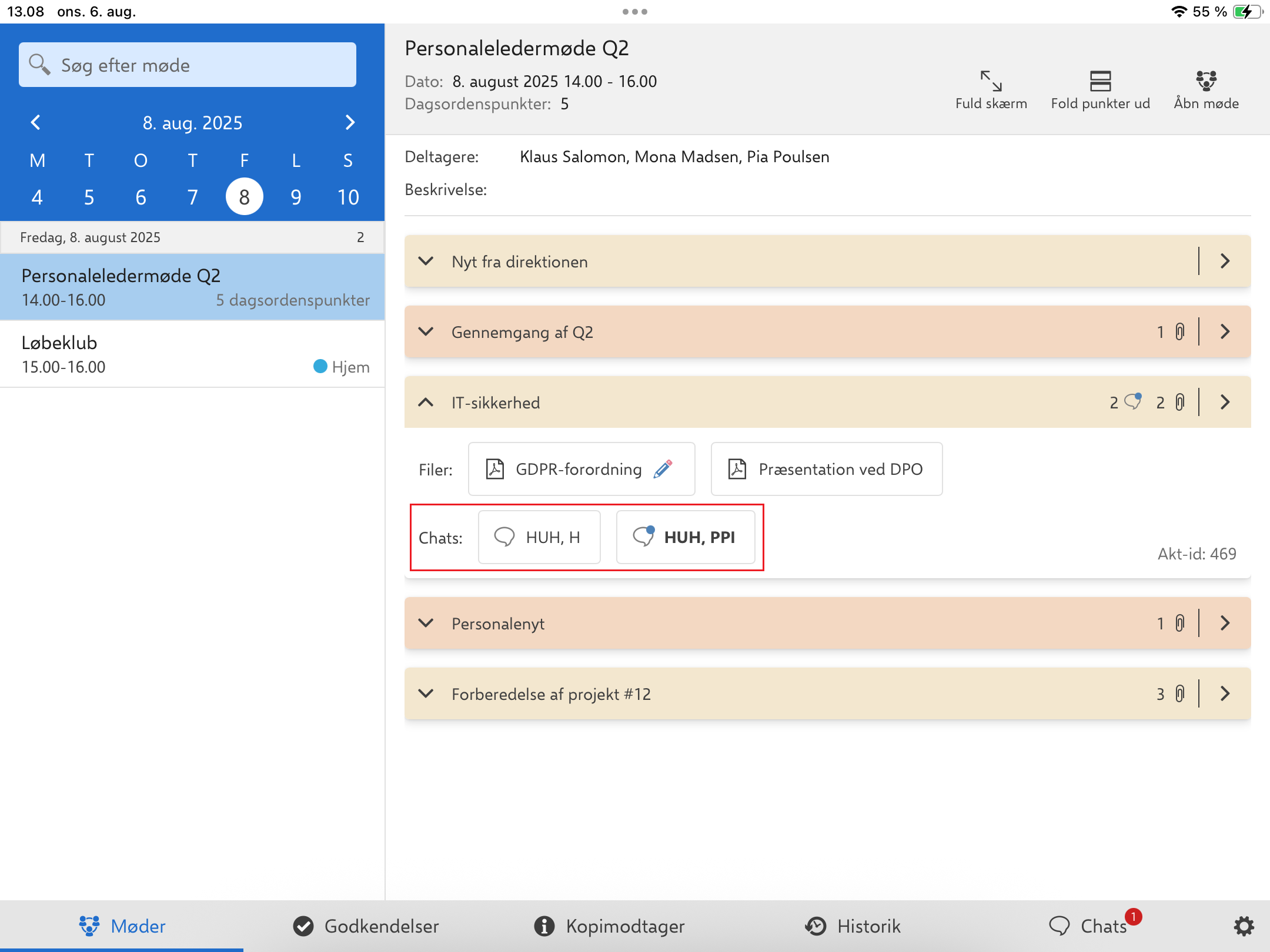The height and width of the screenshot is (952, 1270).
Task: Open the settings gear icon
Action: click(1244, 926)
